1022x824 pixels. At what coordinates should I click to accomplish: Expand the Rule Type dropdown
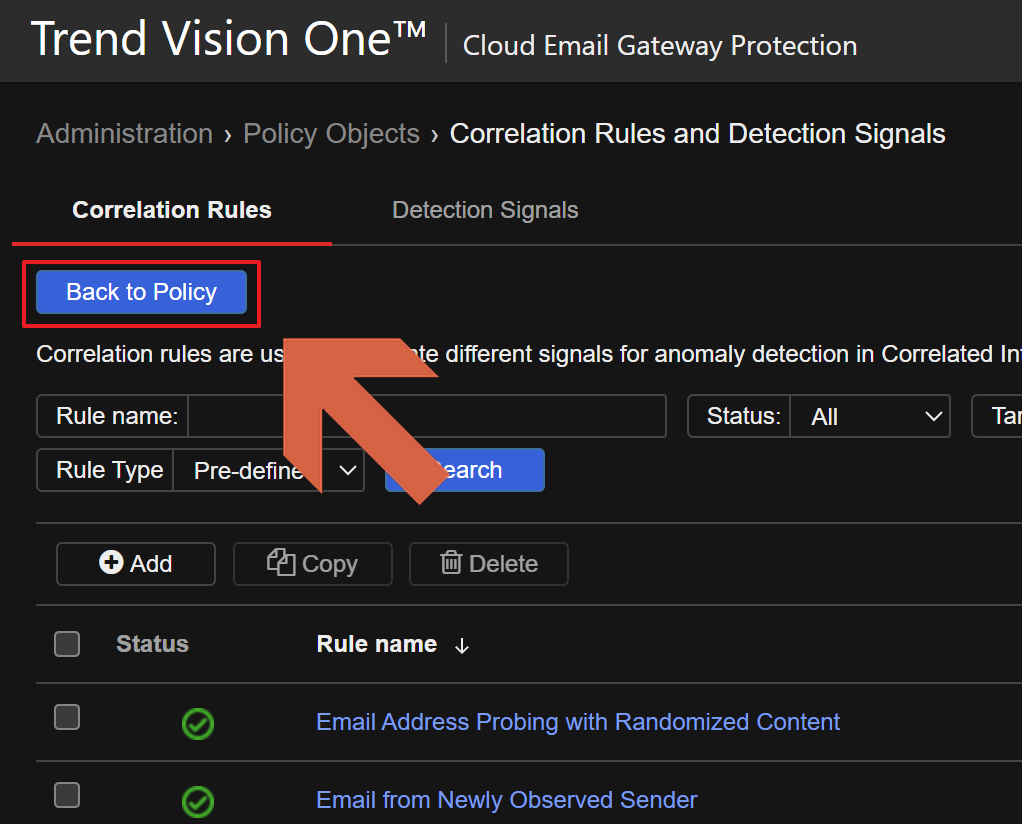pos(268,470)
